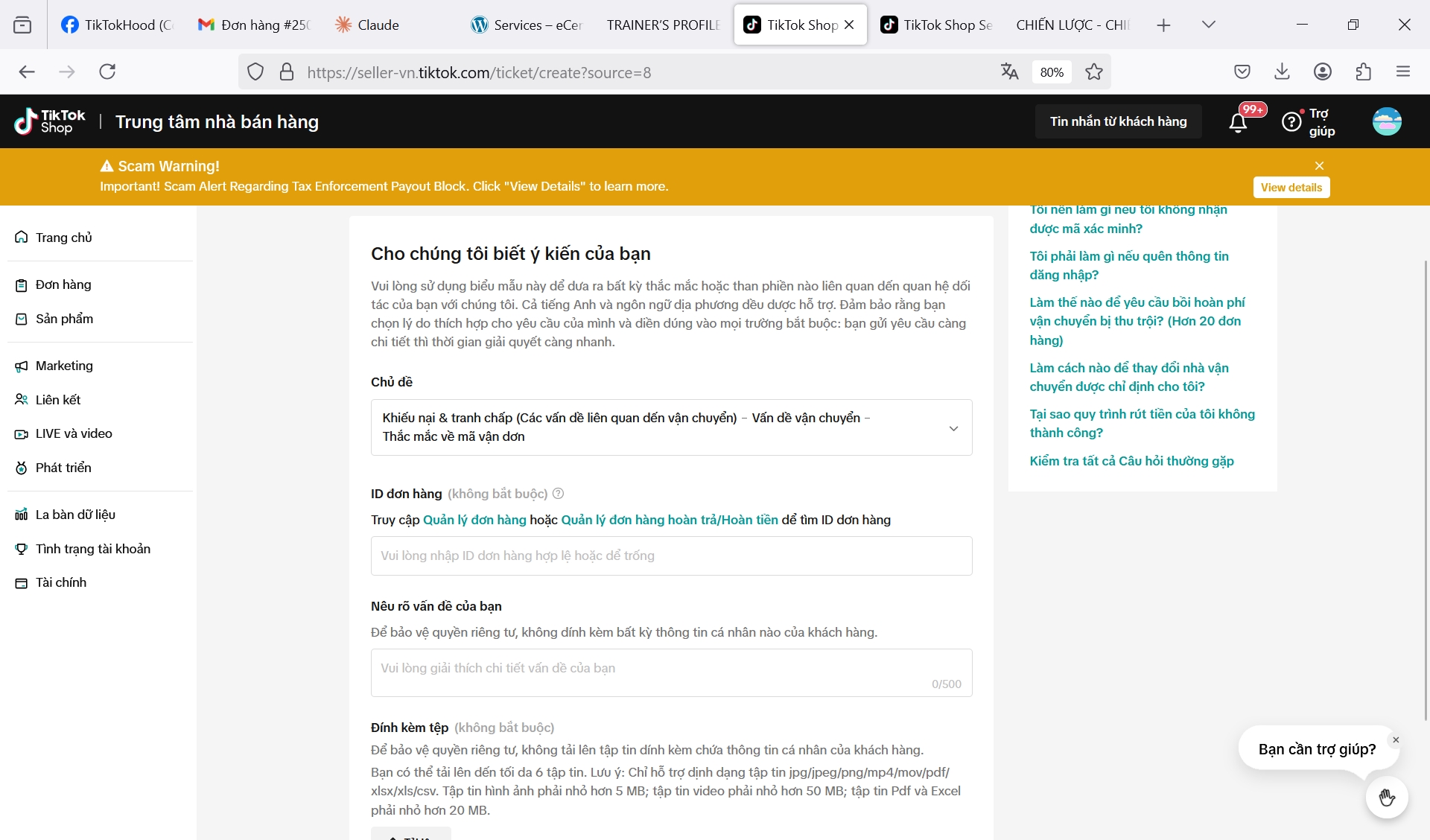Open the Trợ giúp help icon

(x=1292, y=122)
